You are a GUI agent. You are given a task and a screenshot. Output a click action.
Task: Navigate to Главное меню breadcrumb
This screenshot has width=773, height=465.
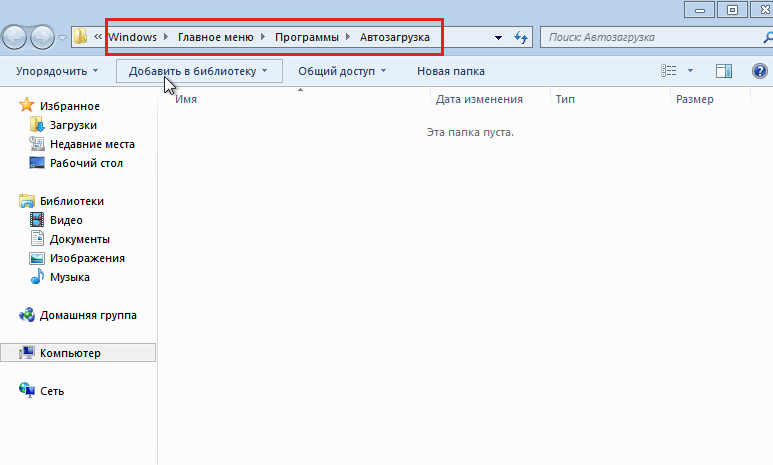(215, 37)
